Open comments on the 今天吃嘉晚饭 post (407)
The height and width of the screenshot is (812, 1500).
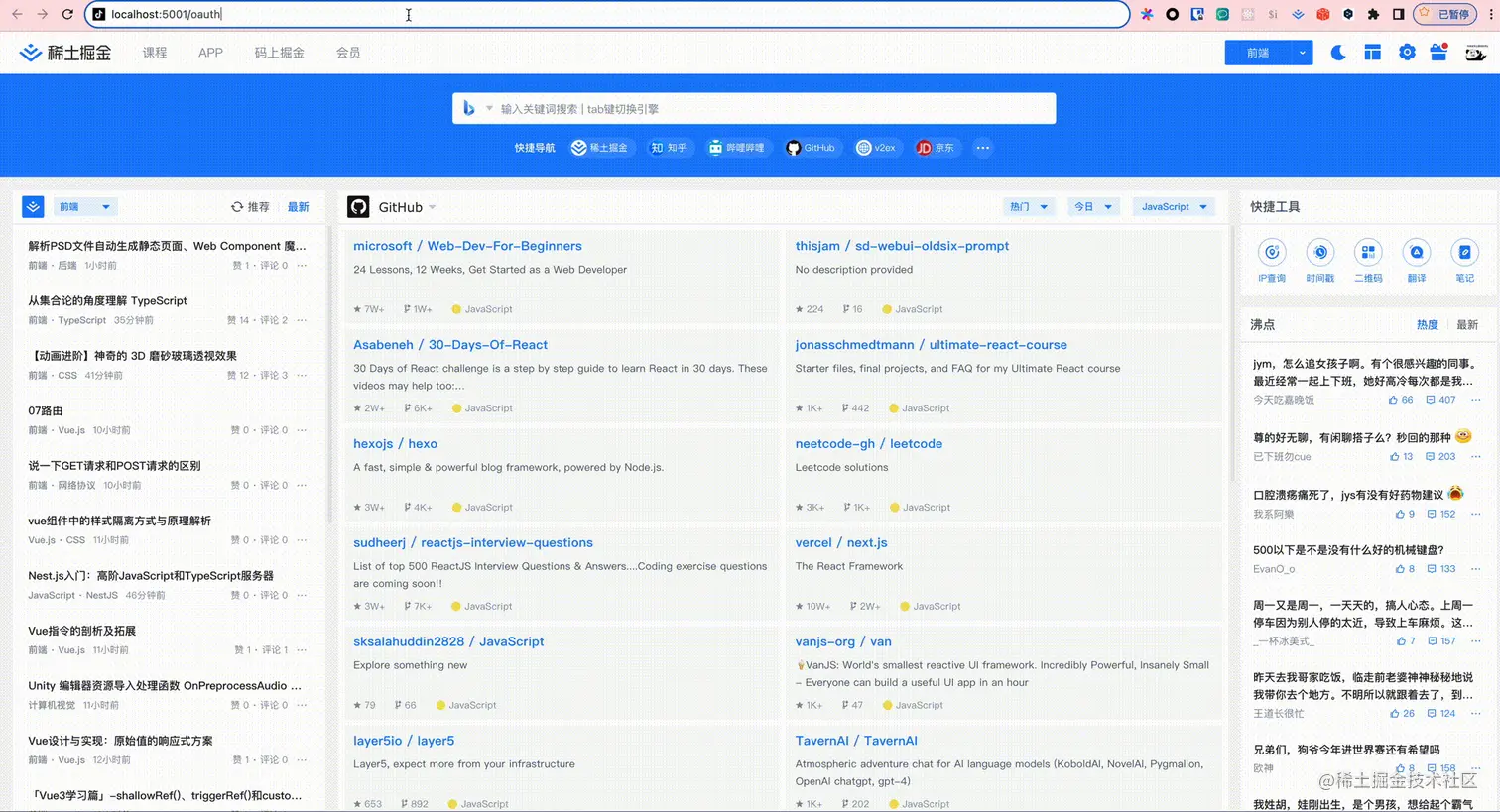click(x=1440, y=400)
